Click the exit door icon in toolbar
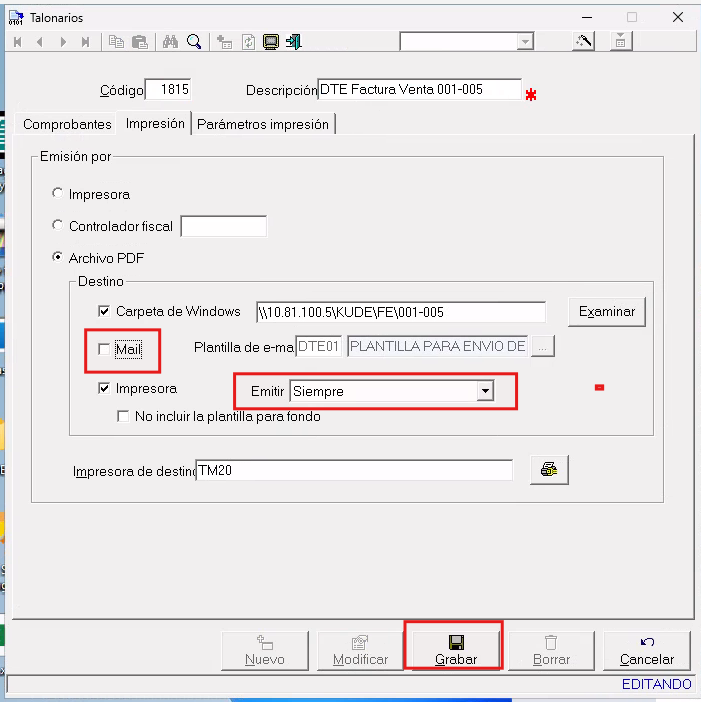The width and height of the screenshot is (701, 702). coord(293,42)
